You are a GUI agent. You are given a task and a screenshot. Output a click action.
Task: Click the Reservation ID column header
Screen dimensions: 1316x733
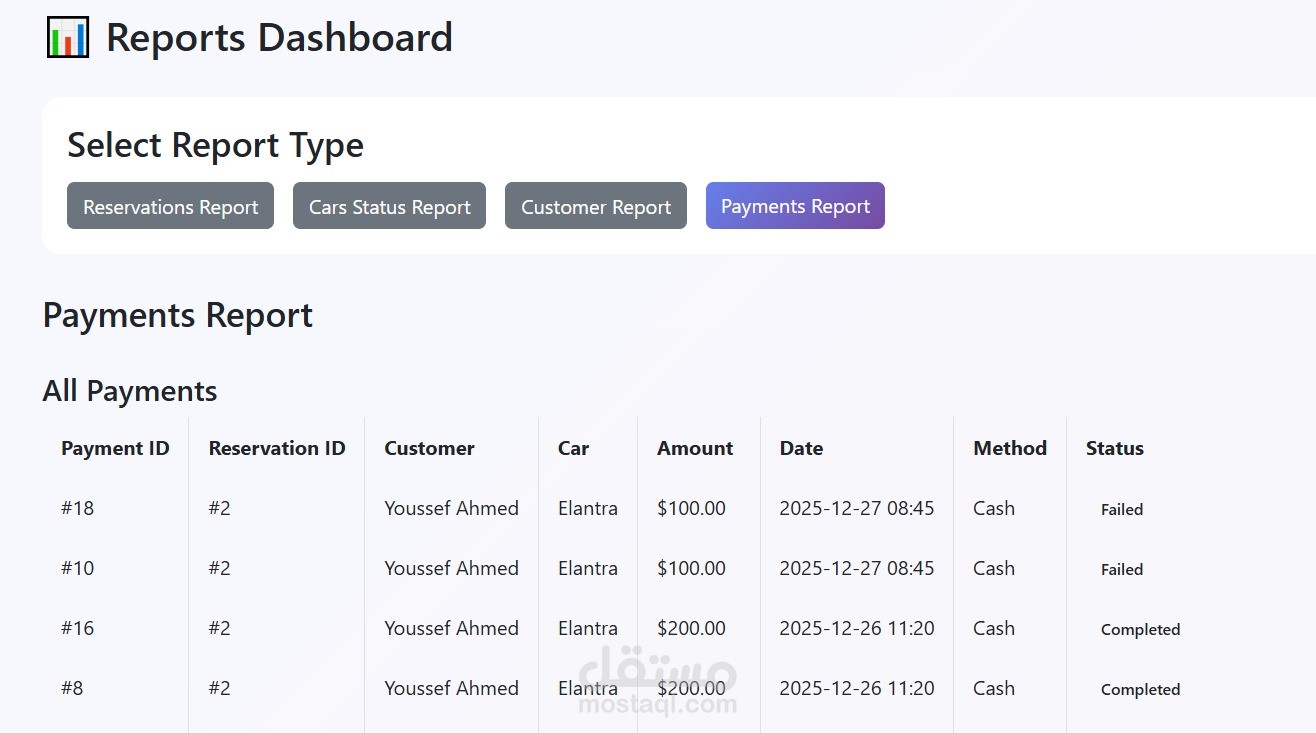277,448
